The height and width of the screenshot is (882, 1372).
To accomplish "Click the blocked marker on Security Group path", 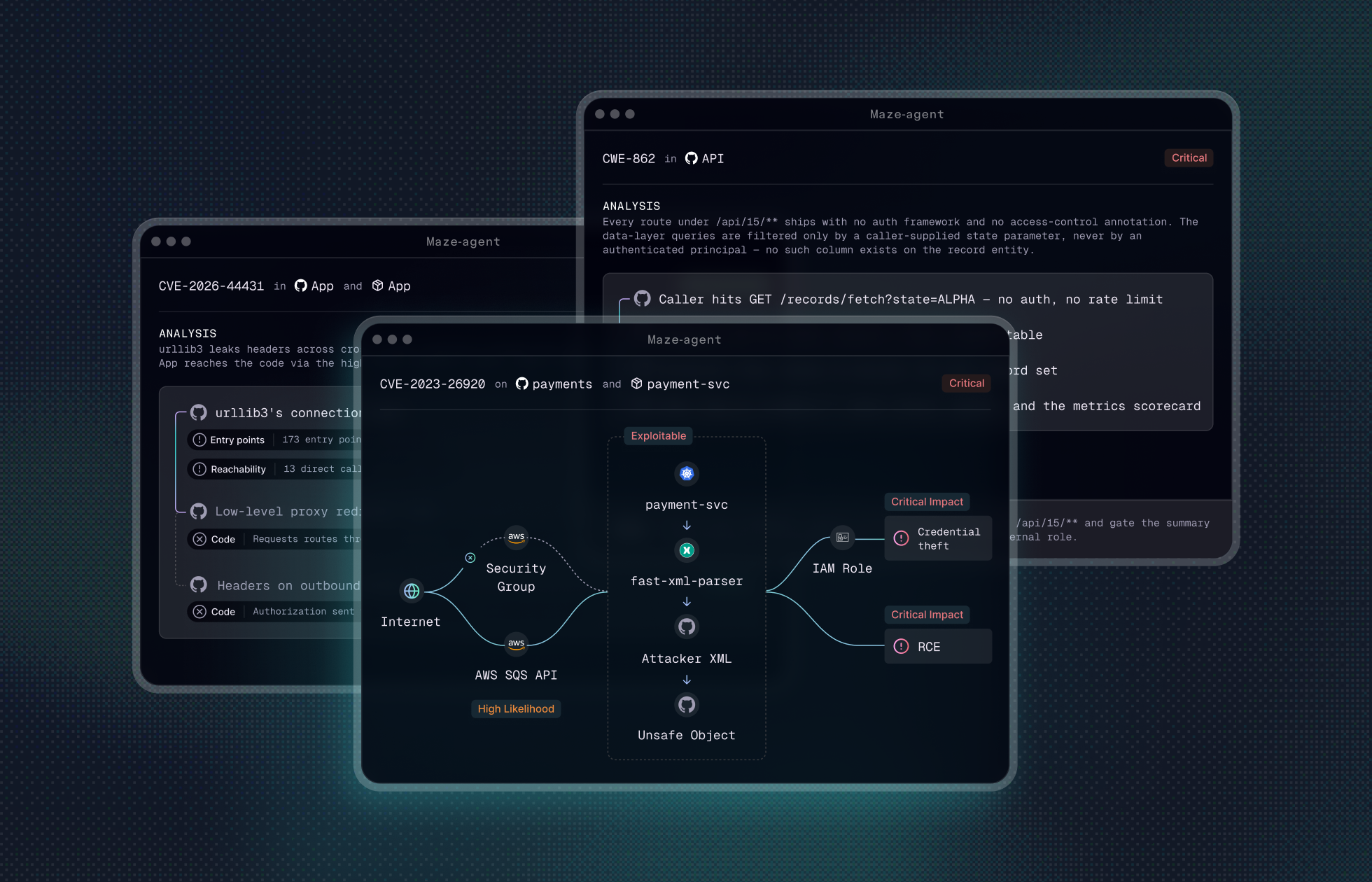I will point(470,558).
